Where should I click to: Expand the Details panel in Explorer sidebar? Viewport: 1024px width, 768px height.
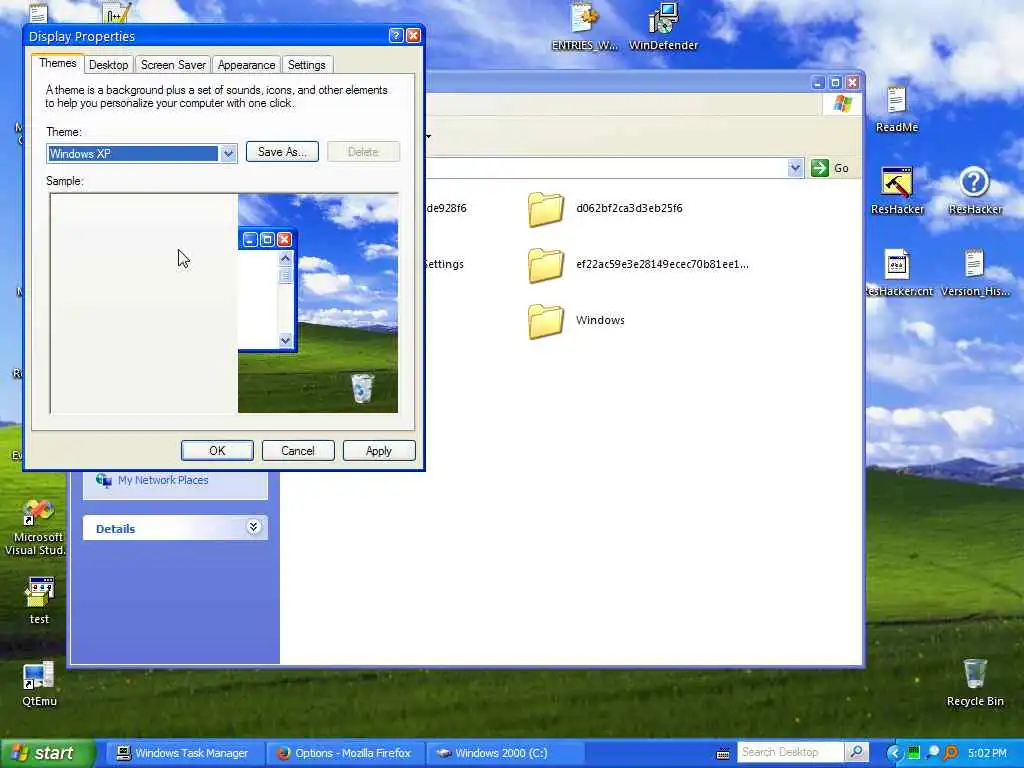(x=253, y=527)
